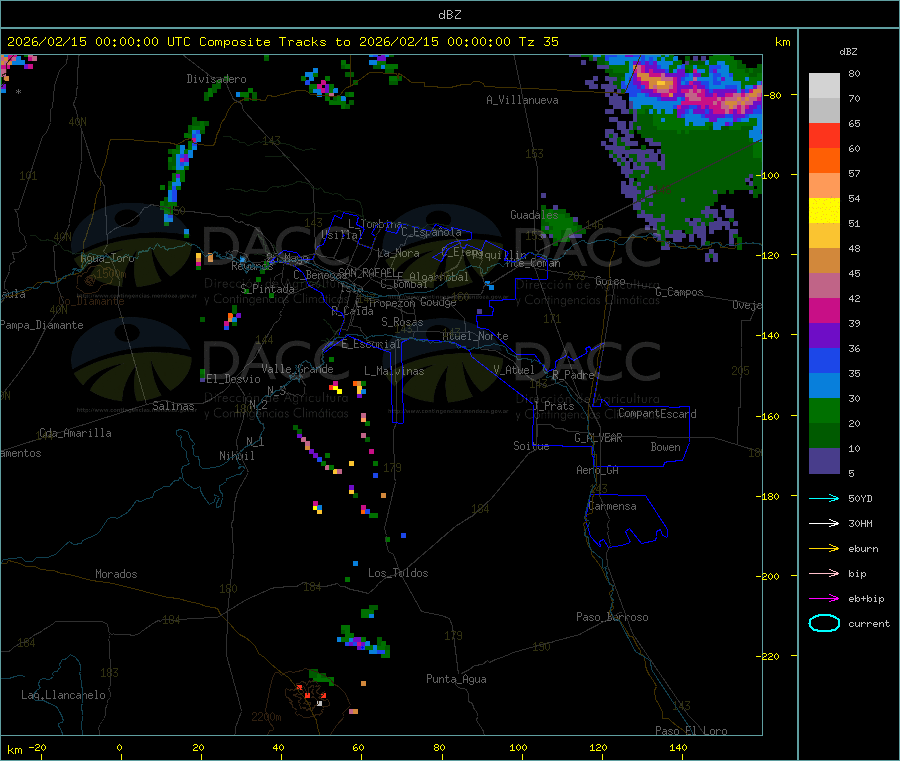Click the 'R_Padre' map label
Image resolution: width=900 pixels, height=761 pixels.
click(x=573, y=375)
